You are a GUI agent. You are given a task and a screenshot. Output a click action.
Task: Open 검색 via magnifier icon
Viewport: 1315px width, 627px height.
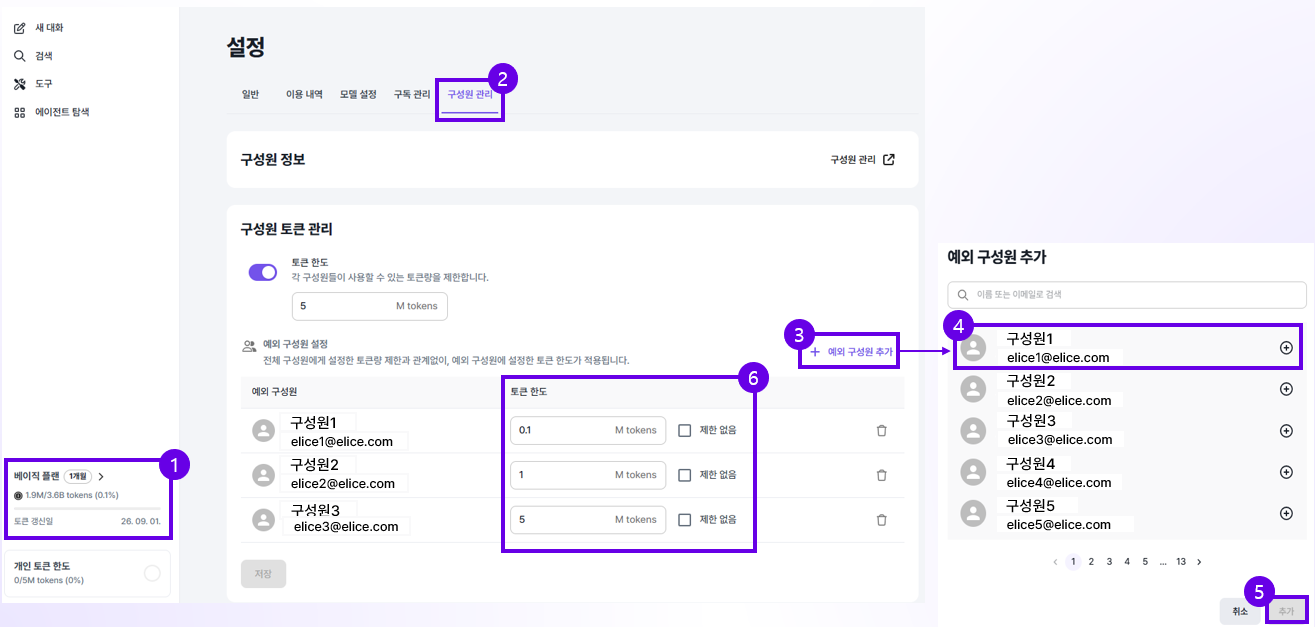(19, 56)
